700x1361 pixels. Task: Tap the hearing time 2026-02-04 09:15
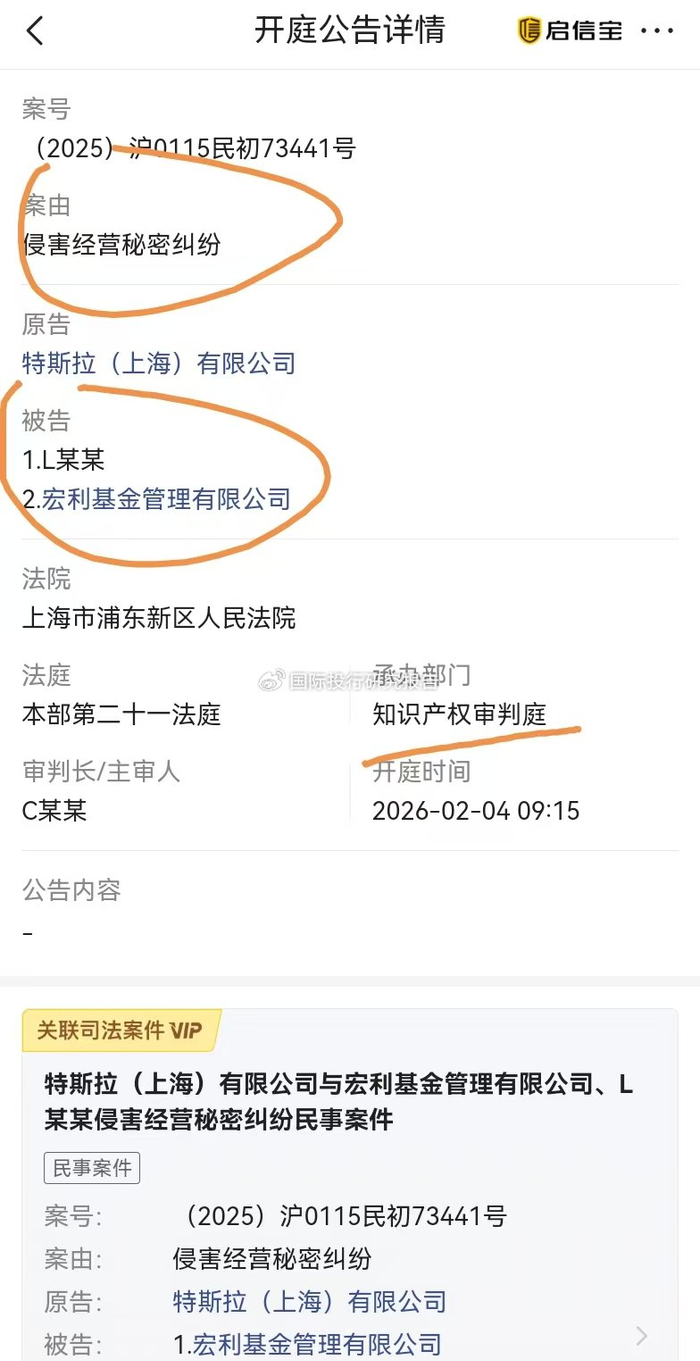476,810
